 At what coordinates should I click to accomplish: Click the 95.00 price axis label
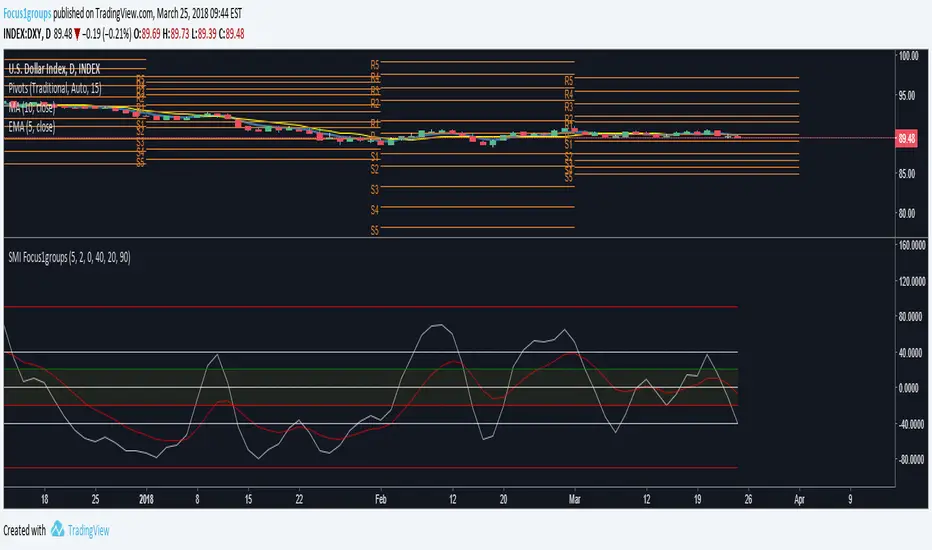click(907, 95)
